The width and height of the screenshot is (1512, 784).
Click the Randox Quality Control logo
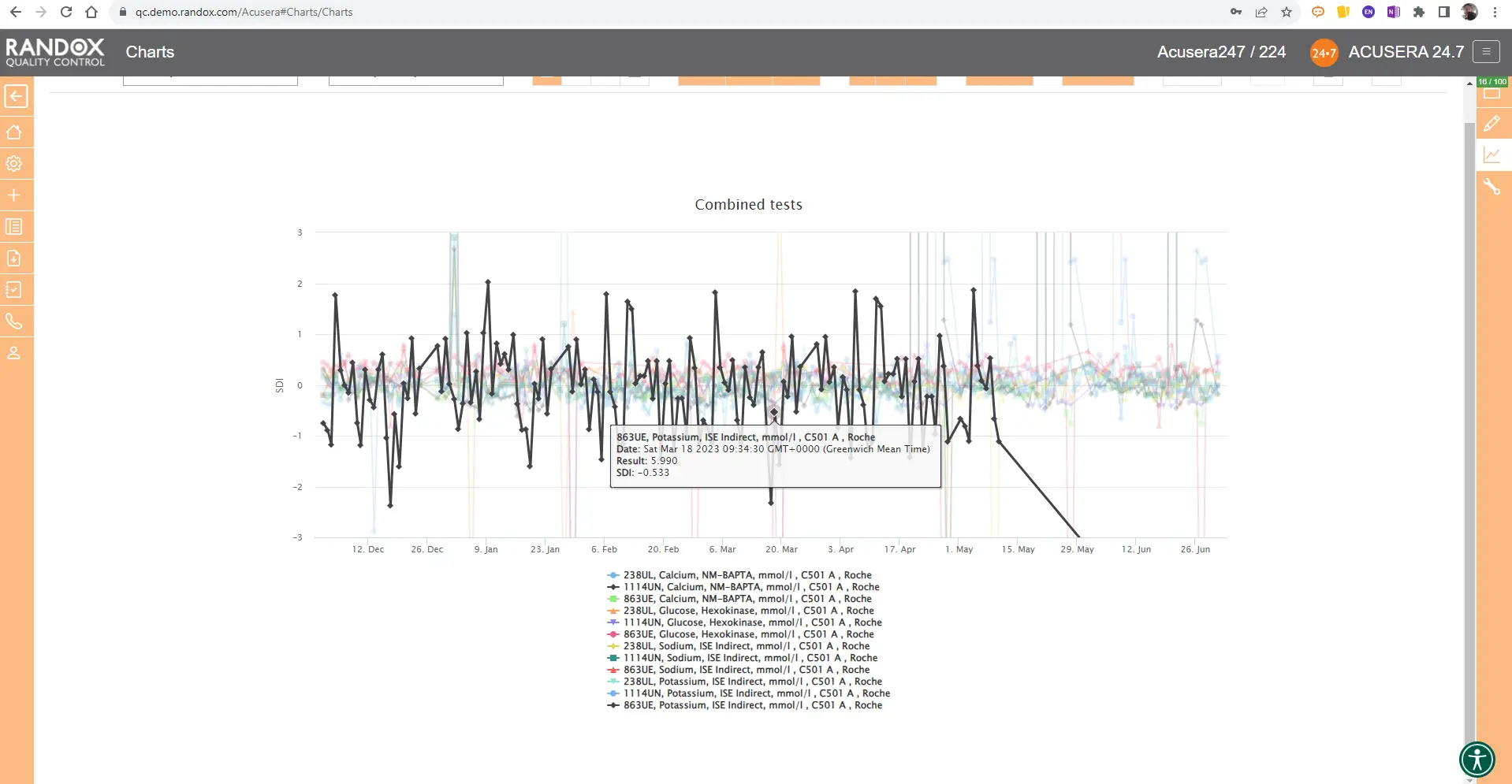point(55,52)
